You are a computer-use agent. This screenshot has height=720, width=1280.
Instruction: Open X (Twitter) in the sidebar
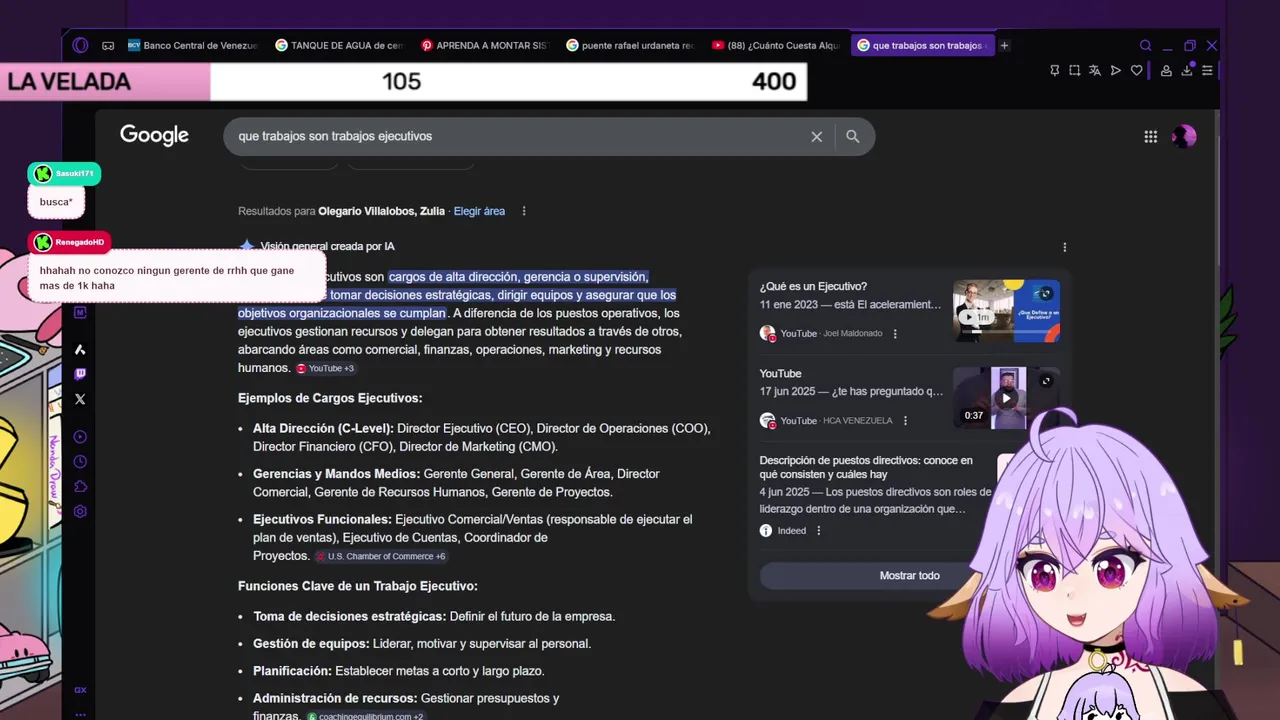click(80, 399)
